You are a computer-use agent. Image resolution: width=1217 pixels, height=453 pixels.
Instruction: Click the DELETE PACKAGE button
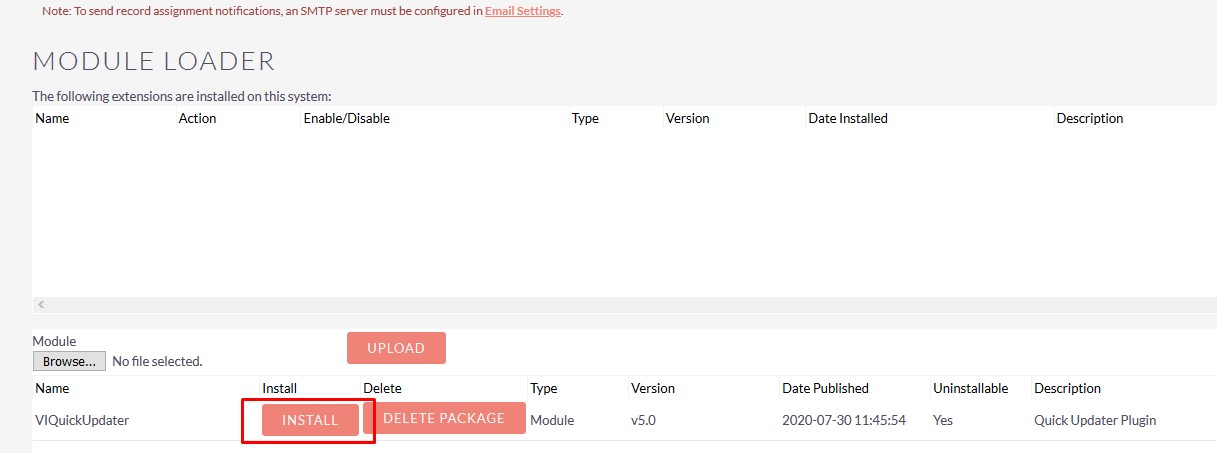[444, 418]
